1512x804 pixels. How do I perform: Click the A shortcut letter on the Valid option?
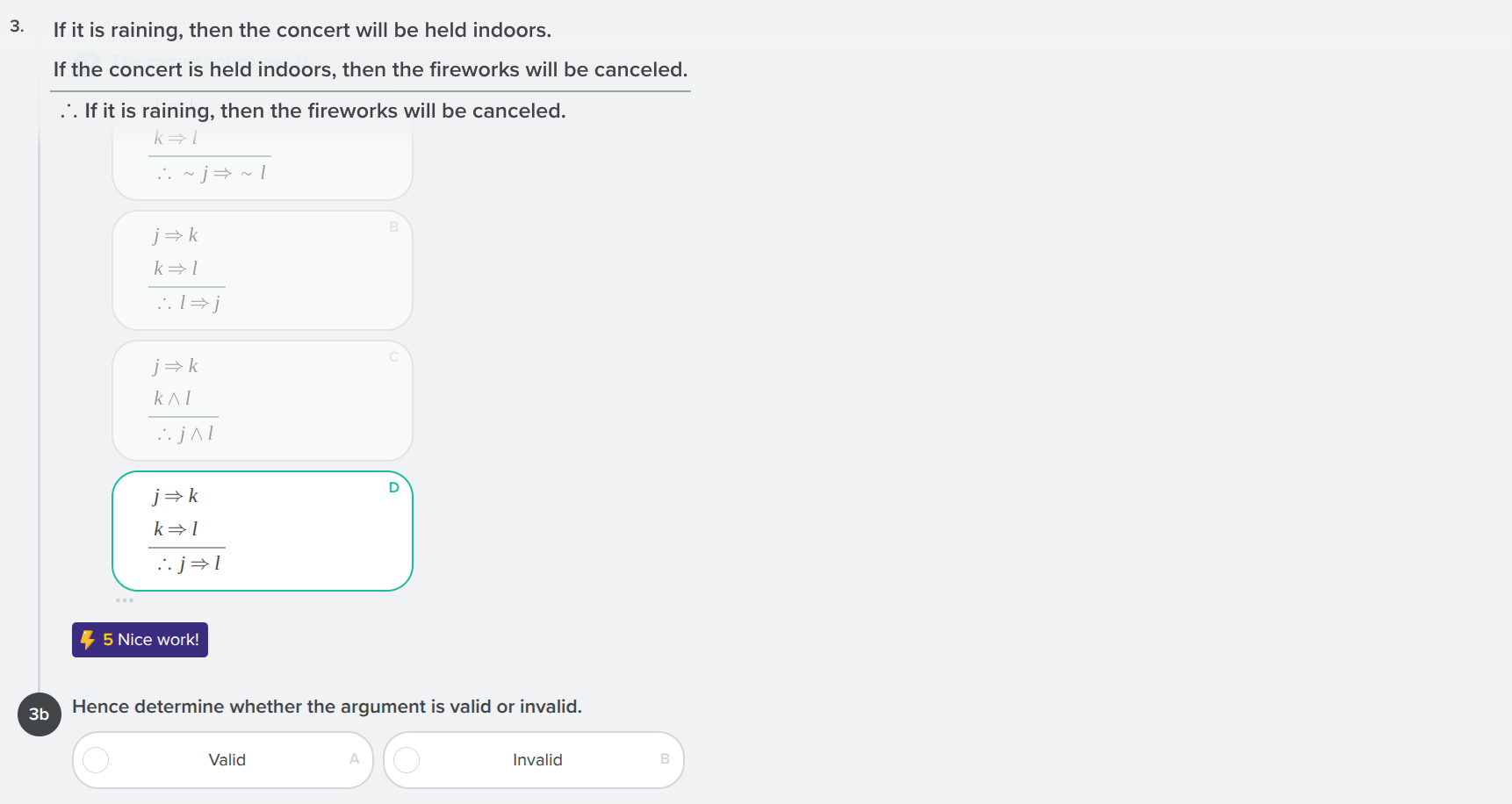point(355,759)
